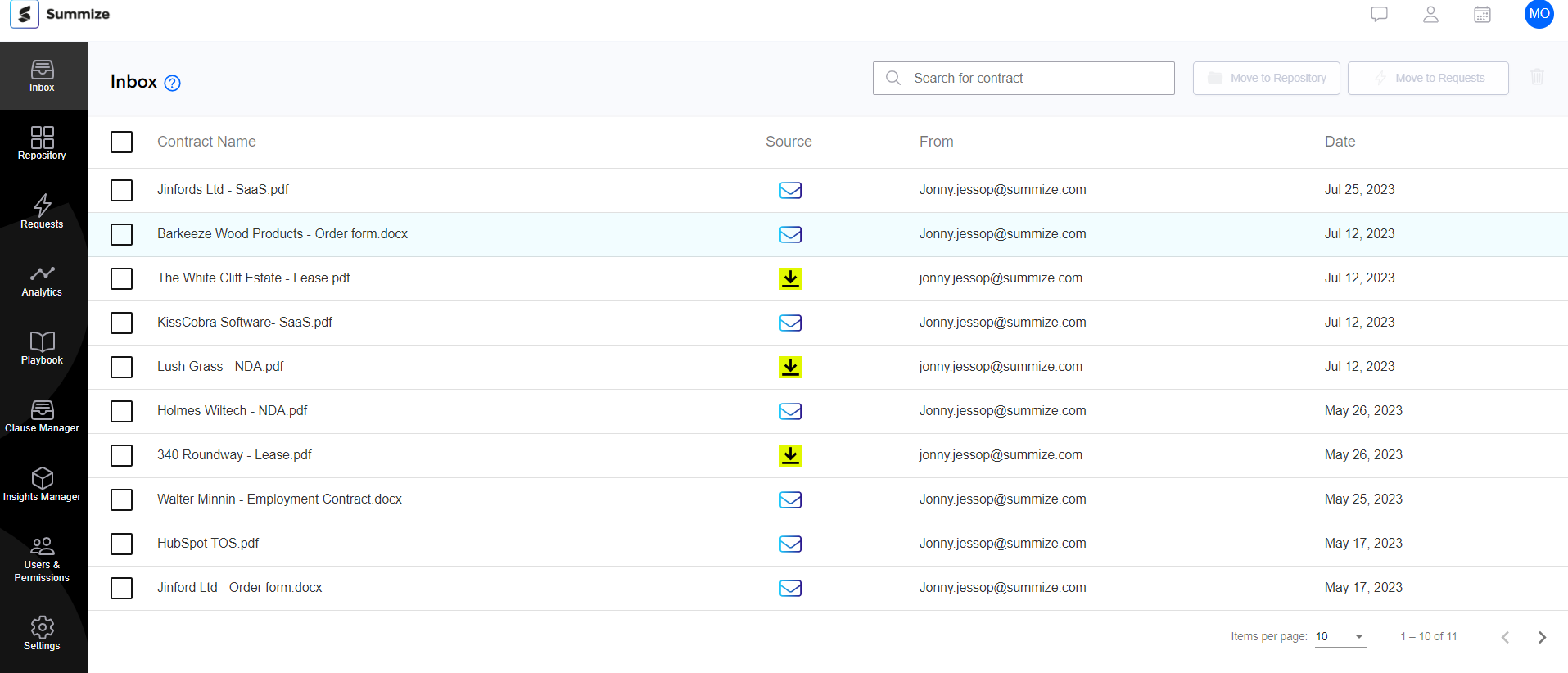The image size is (1568, 673).
Task: Open Settings from the sidebar
Action: (x=43, y=634)
